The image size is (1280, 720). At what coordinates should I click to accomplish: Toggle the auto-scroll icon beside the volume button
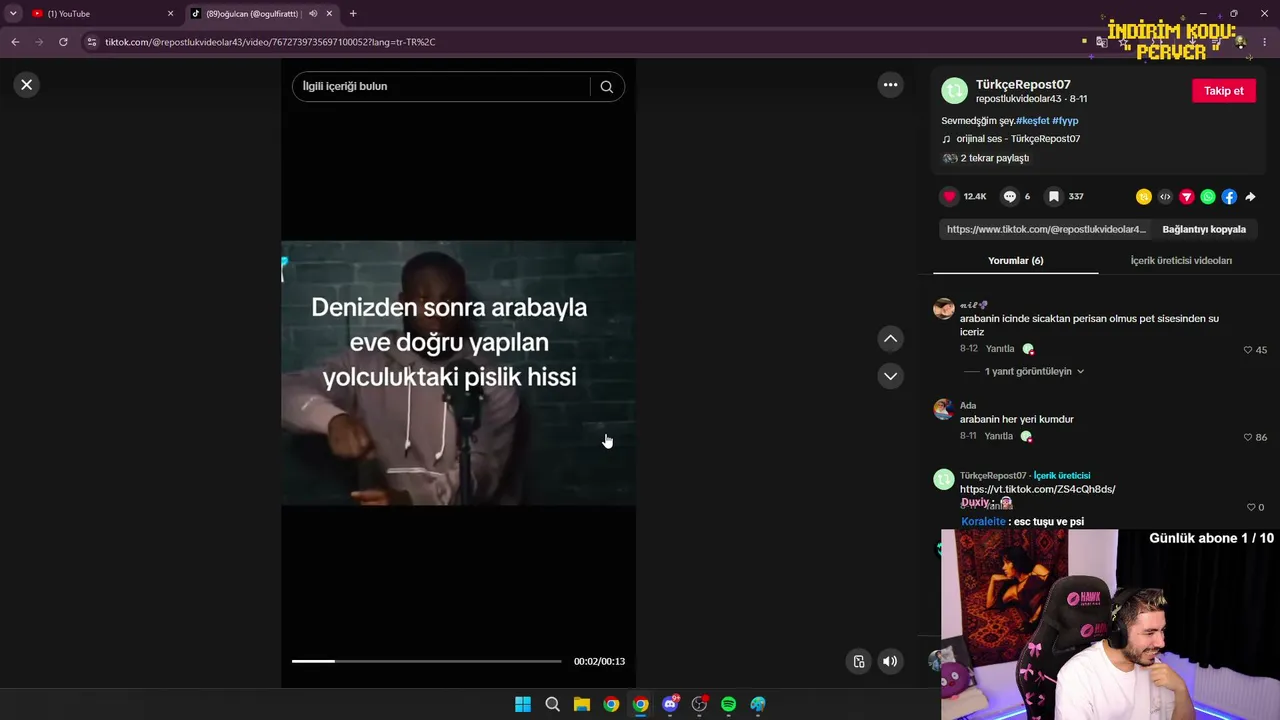(x=858, y=661)
